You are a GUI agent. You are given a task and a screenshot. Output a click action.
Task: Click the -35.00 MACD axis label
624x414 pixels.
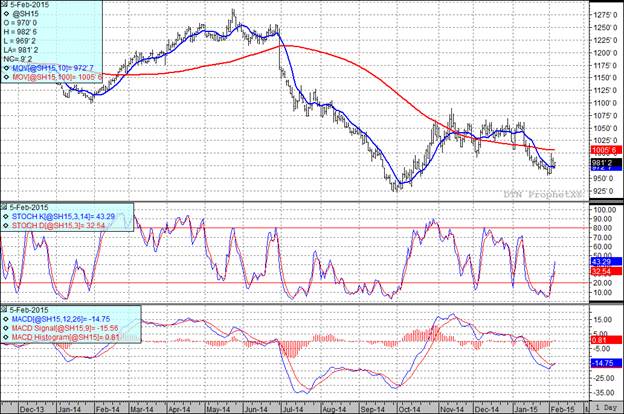point(603,393)
